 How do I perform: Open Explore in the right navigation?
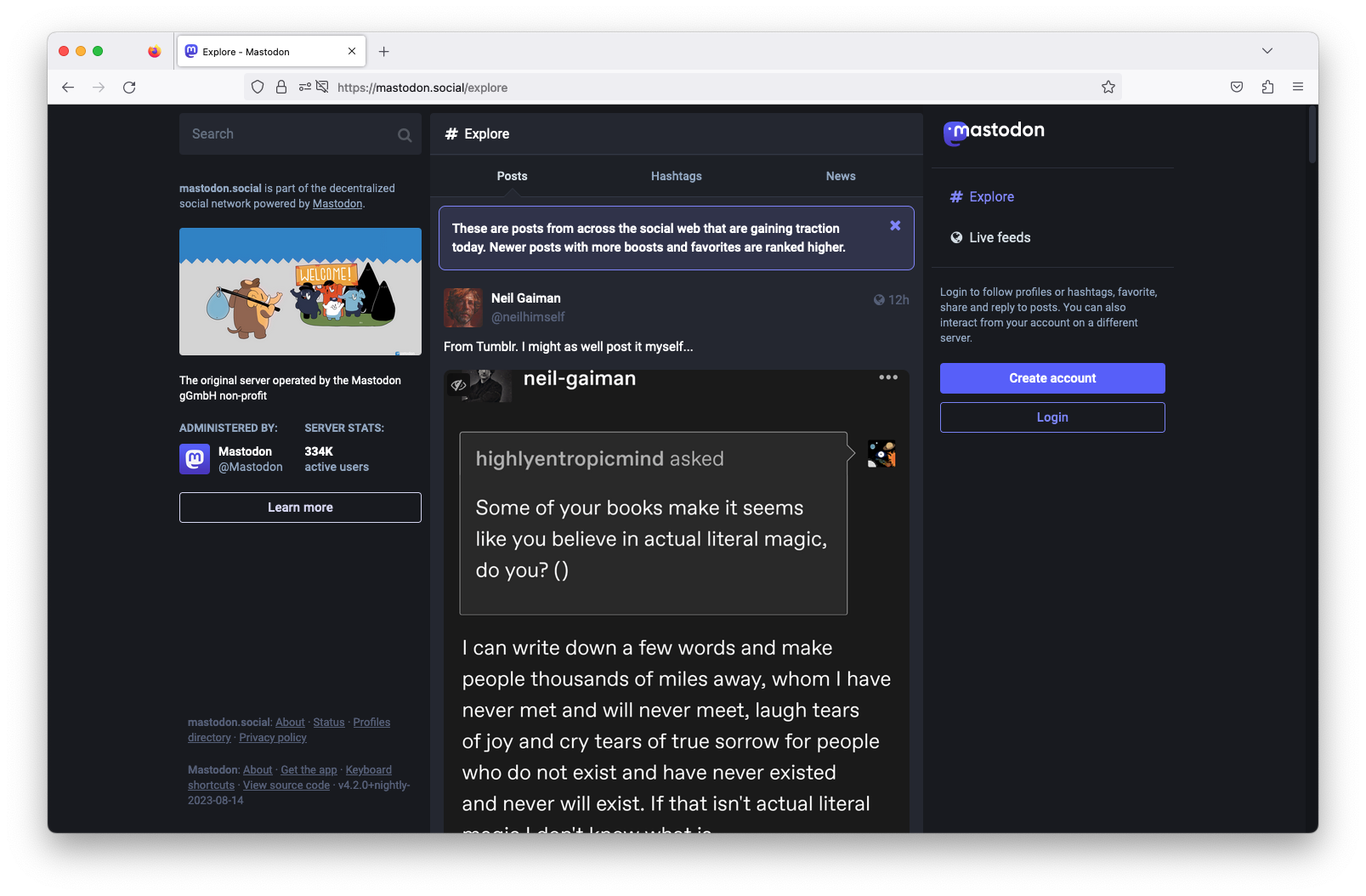tap(983, 197)
